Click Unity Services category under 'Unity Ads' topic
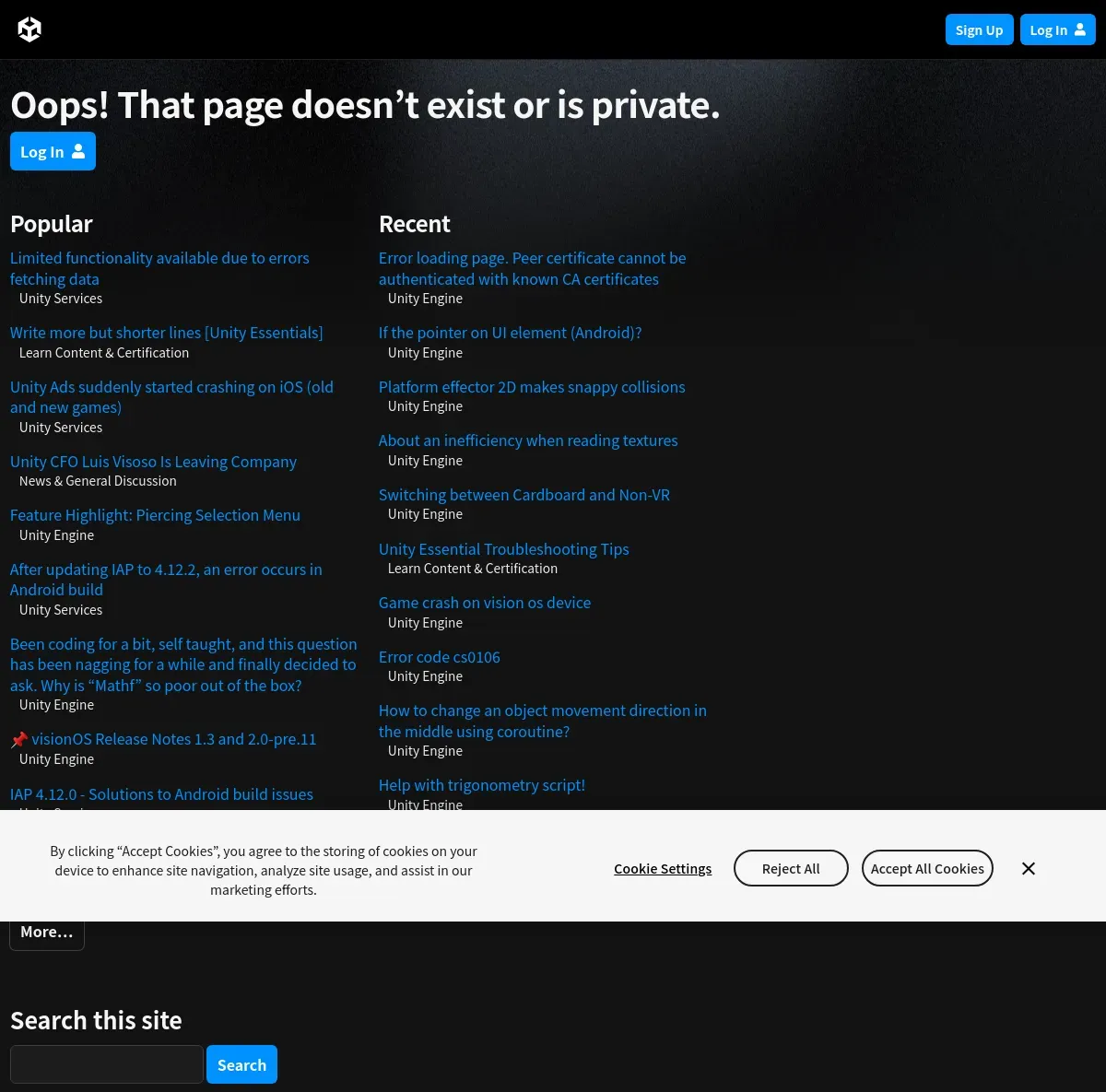This screenshot has height=1092, width=1106. click(61, 428)
